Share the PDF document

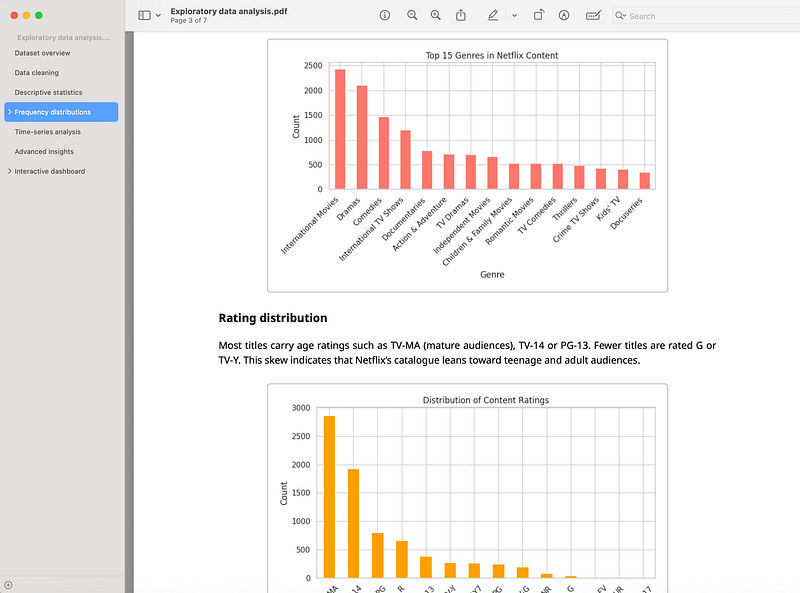coord(461,15)
